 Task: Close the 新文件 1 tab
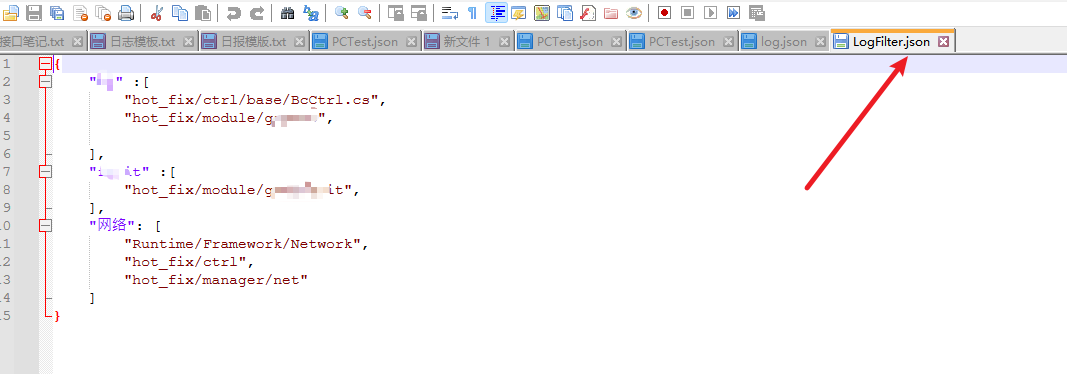pyautogui.click(x=504, y=41)
